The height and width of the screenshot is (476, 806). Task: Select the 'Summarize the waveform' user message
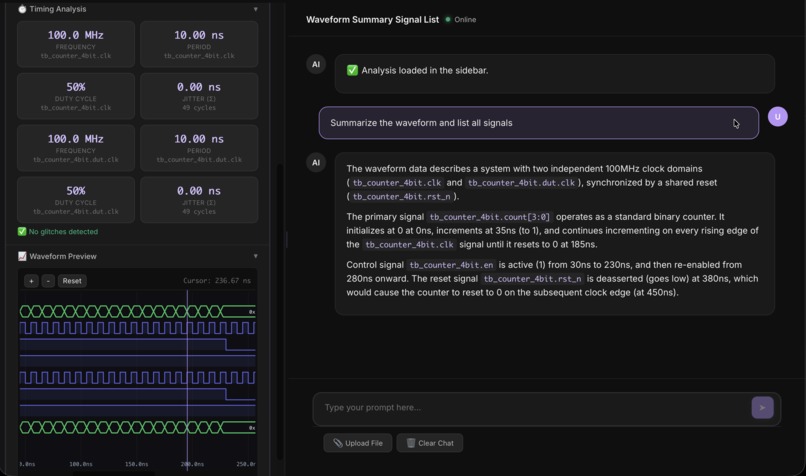(539, 123)
